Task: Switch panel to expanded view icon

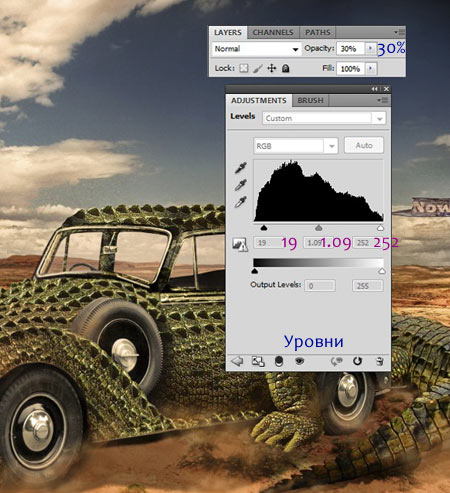Action: (x=258, y=361)
